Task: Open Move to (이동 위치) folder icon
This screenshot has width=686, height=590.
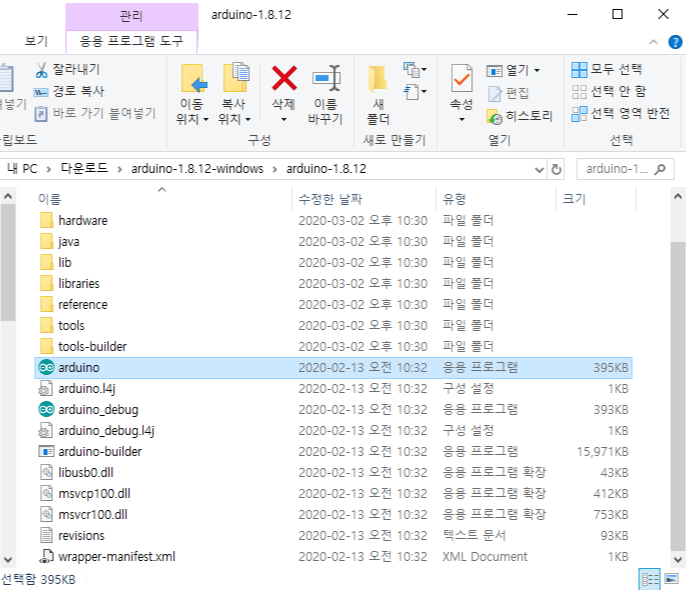Action: 193,79
